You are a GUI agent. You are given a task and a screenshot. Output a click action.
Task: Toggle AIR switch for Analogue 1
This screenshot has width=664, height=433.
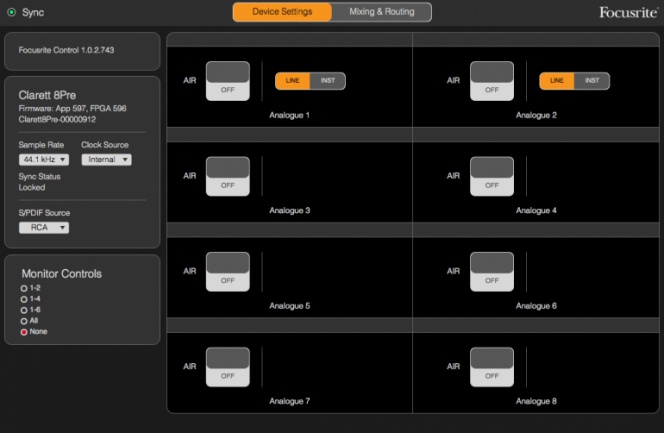228,81
